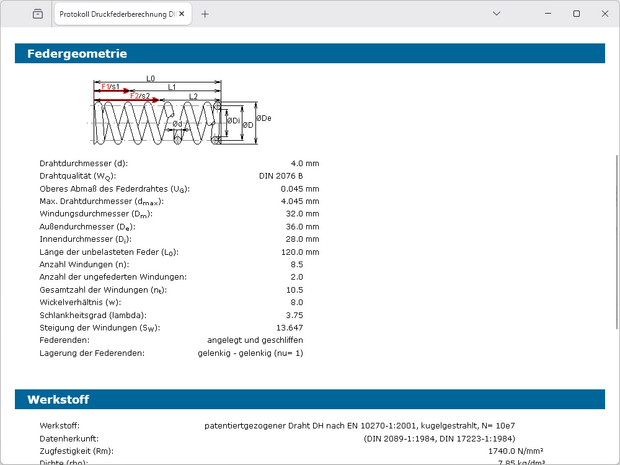Click the ØDe dimension label in the diagram
This screenshot has height=465, width=620.
coord(265,118)
